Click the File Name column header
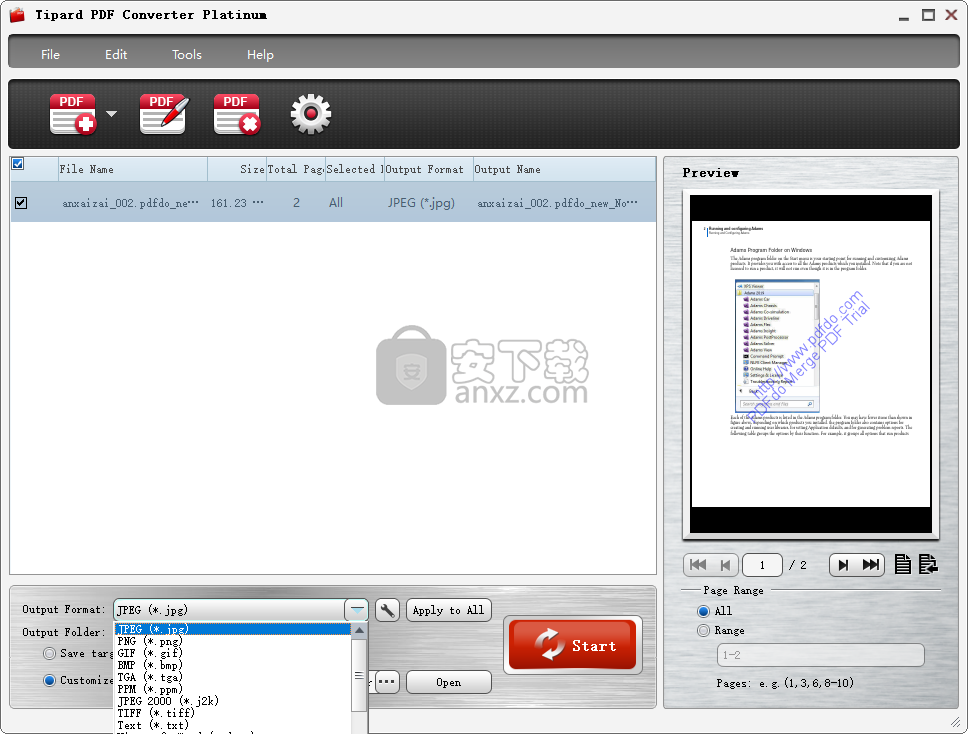 [x=133, y=169]
